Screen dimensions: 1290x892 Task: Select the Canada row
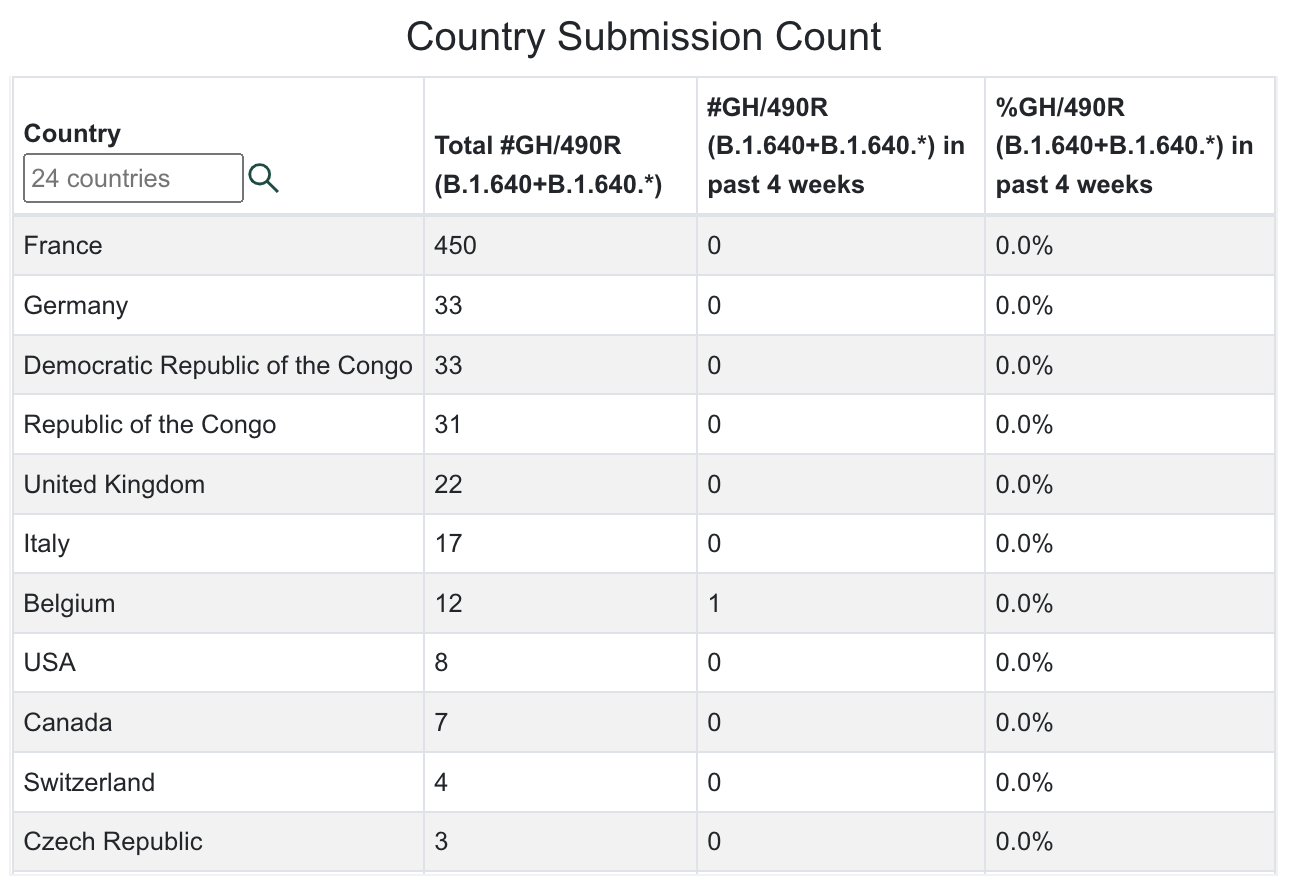[x=68, y=723]
